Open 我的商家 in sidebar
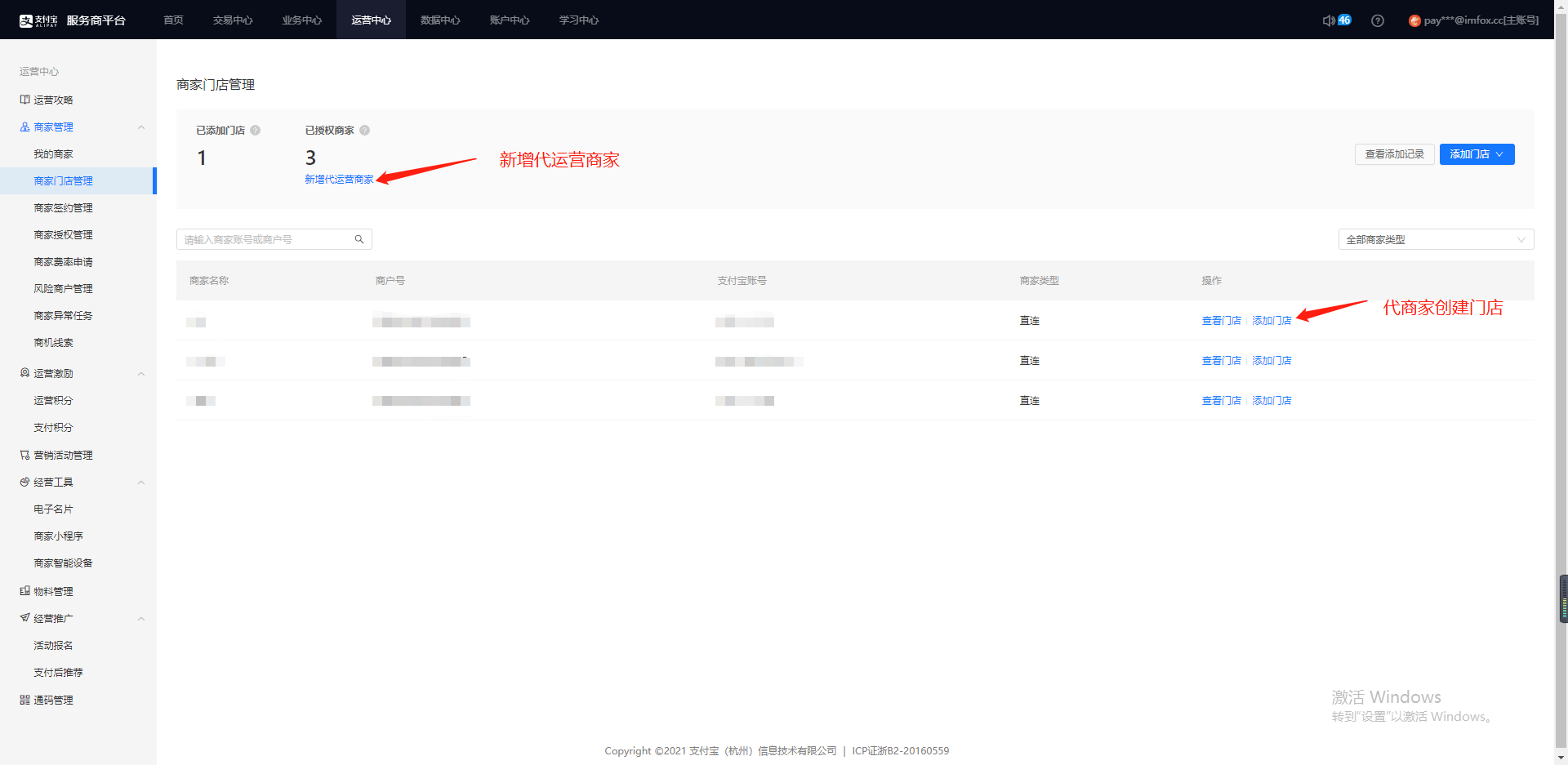 (x=53, y=154)
